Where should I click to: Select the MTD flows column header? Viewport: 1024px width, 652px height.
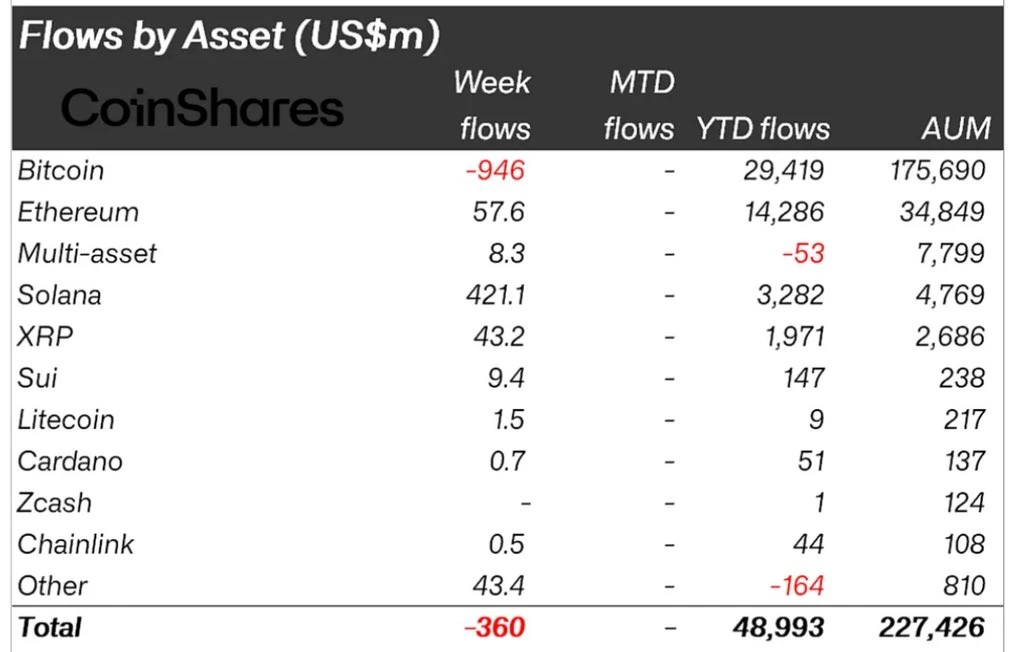pos(640,105)
